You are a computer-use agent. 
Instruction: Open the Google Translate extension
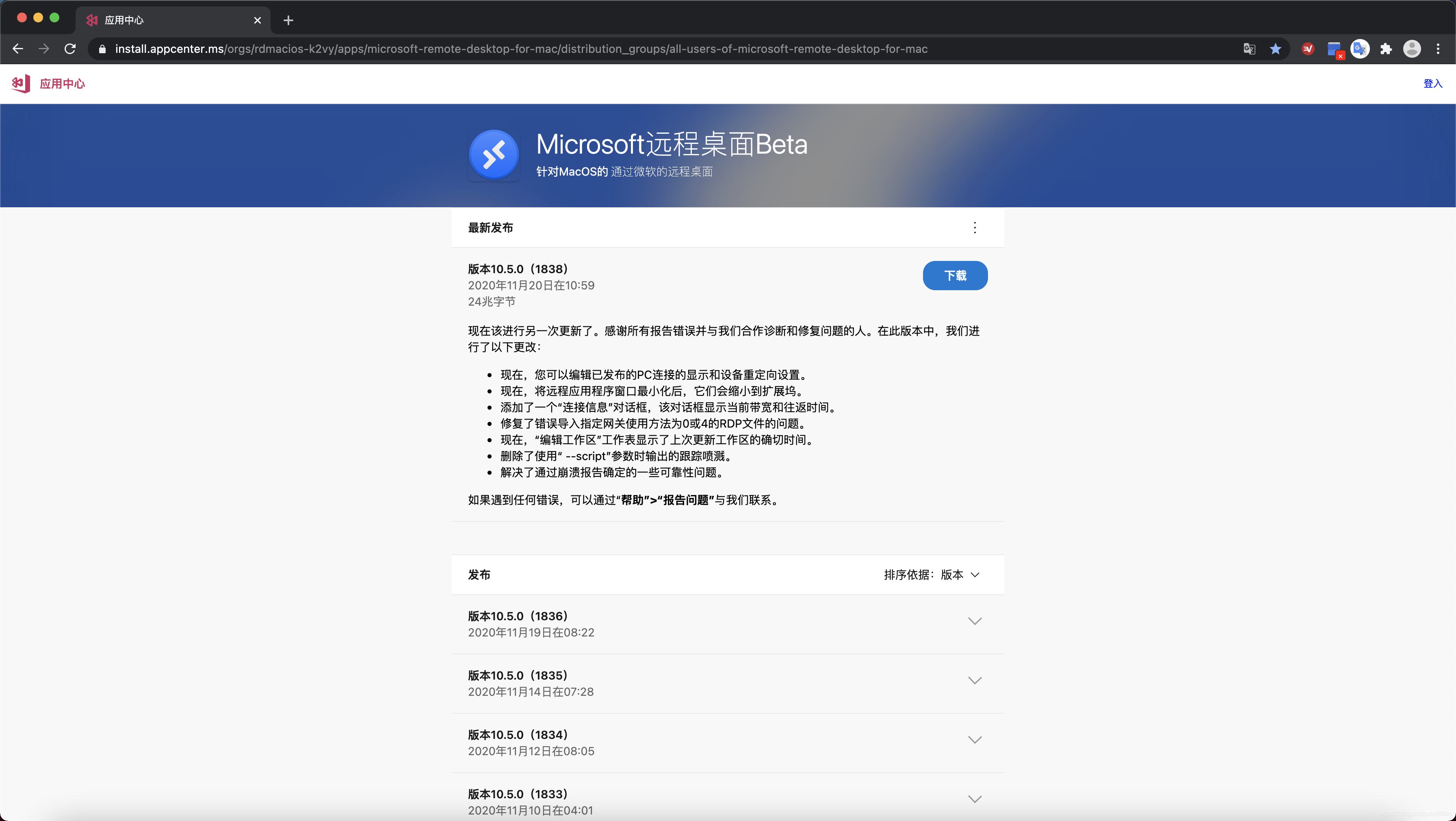point(1360,49)
